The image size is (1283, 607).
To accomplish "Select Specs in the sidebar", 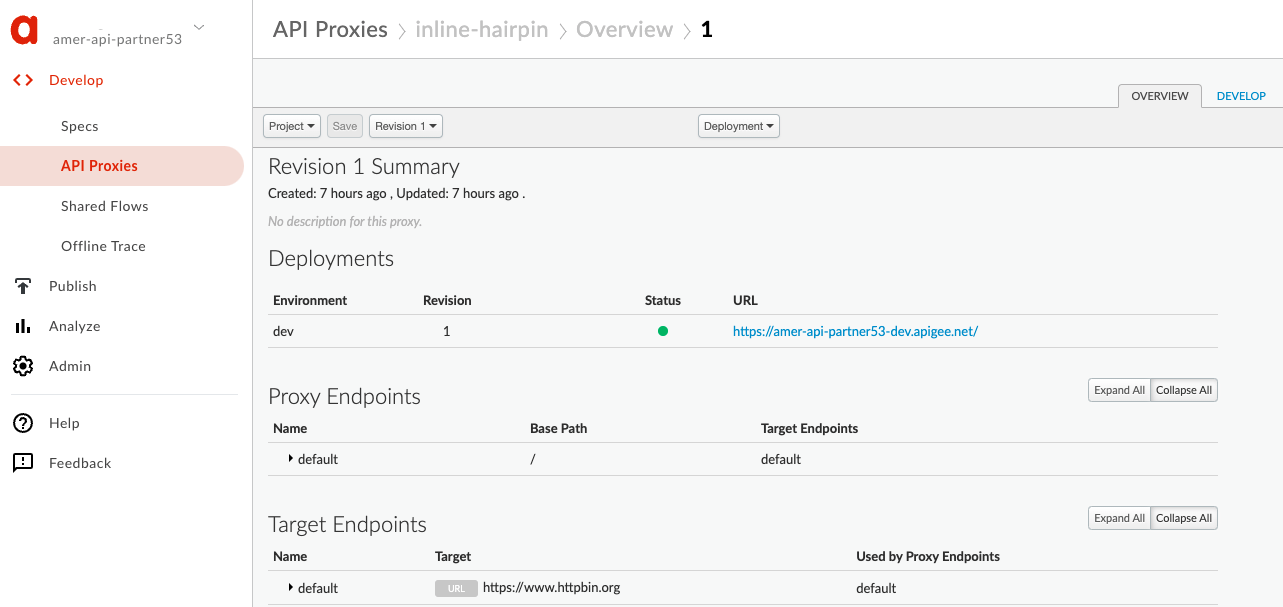I will click(x=80, y=126).
